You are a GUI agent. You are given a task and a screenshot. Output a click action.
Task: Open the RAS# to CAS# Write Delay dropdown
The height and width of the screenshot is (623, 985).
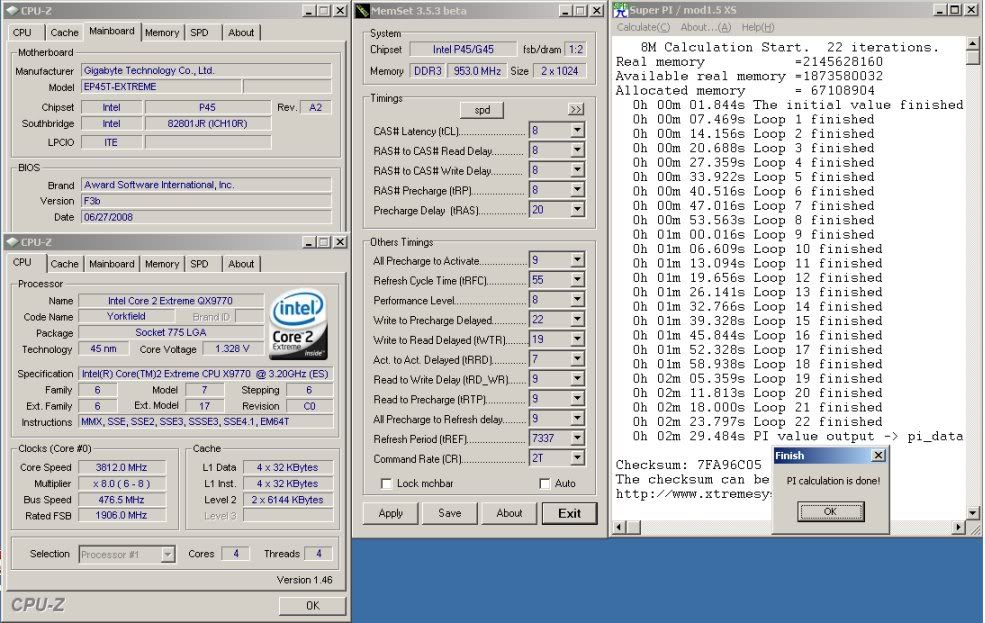[577, 170]
